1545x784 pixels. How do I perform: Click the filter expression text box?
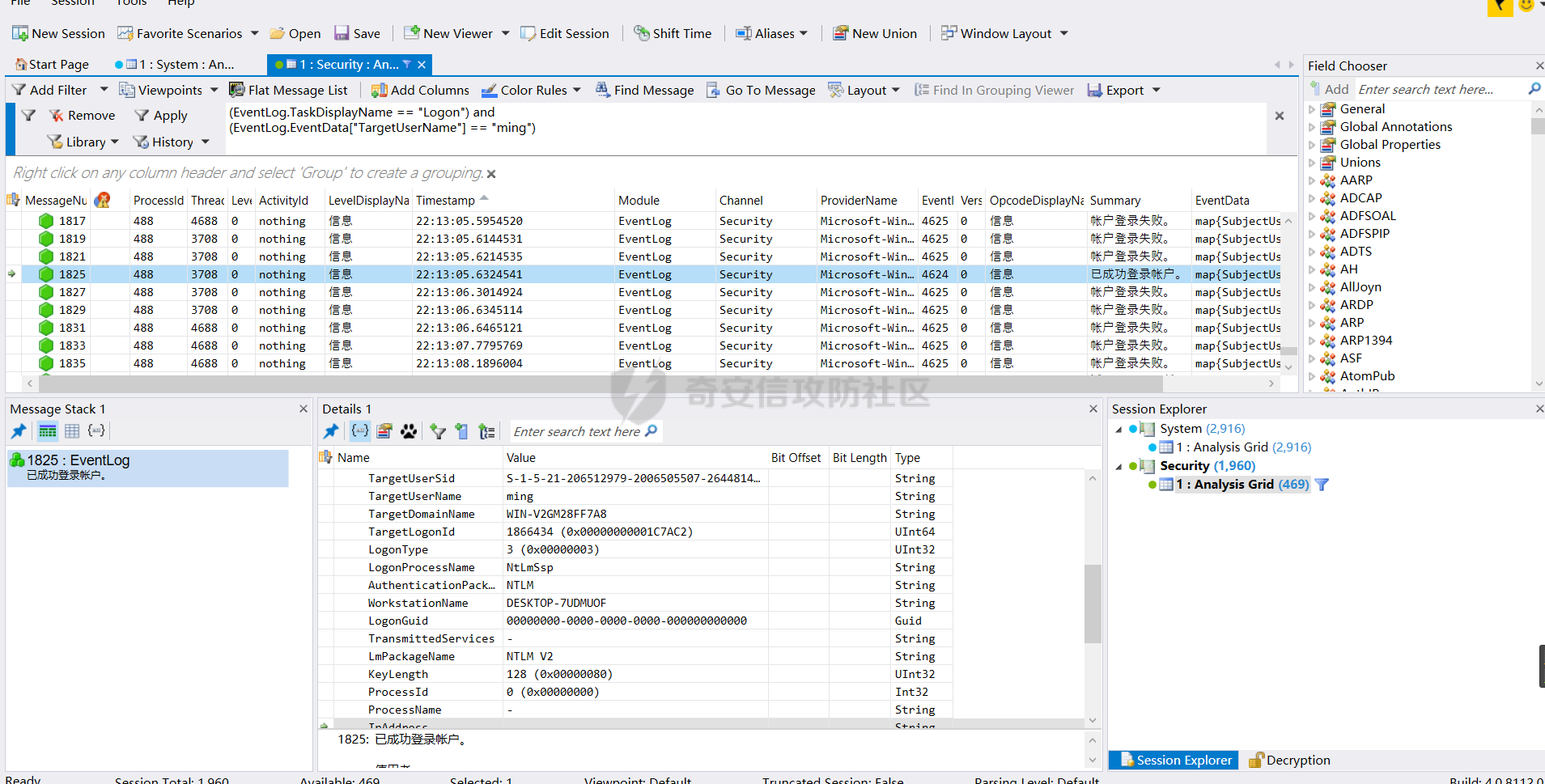click(x=745, y=129)
